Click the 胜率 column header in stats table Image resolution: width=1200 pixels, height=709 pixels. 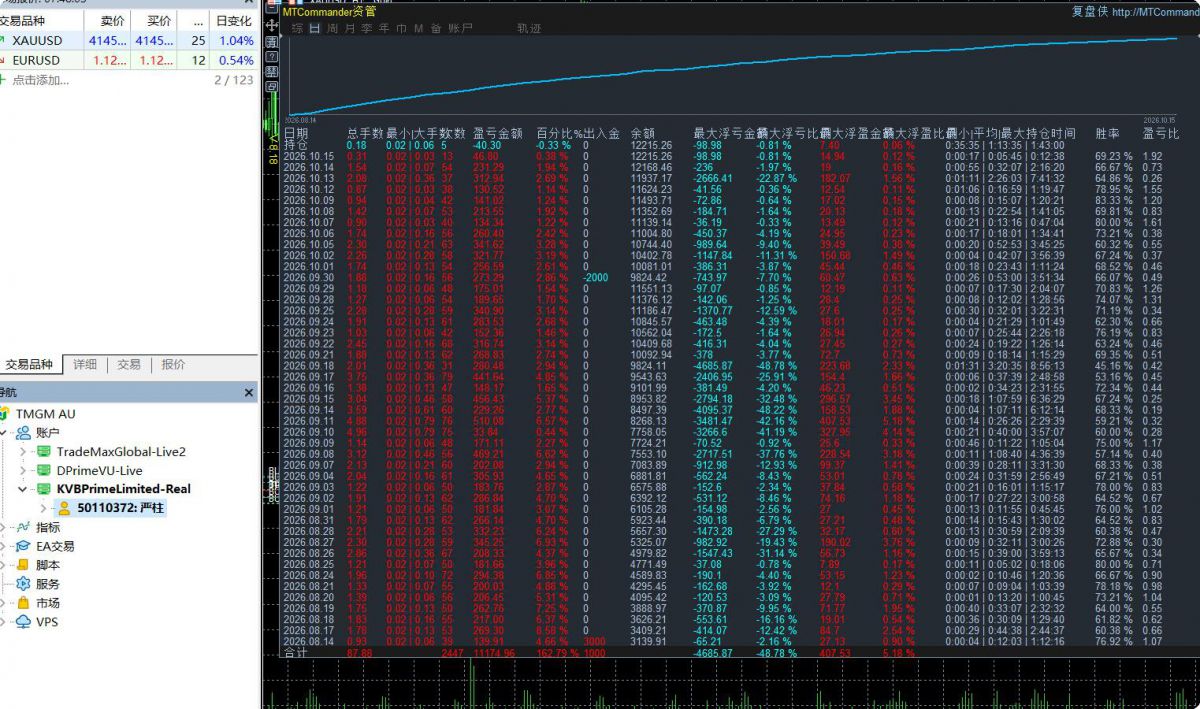tap(1107, 133)
